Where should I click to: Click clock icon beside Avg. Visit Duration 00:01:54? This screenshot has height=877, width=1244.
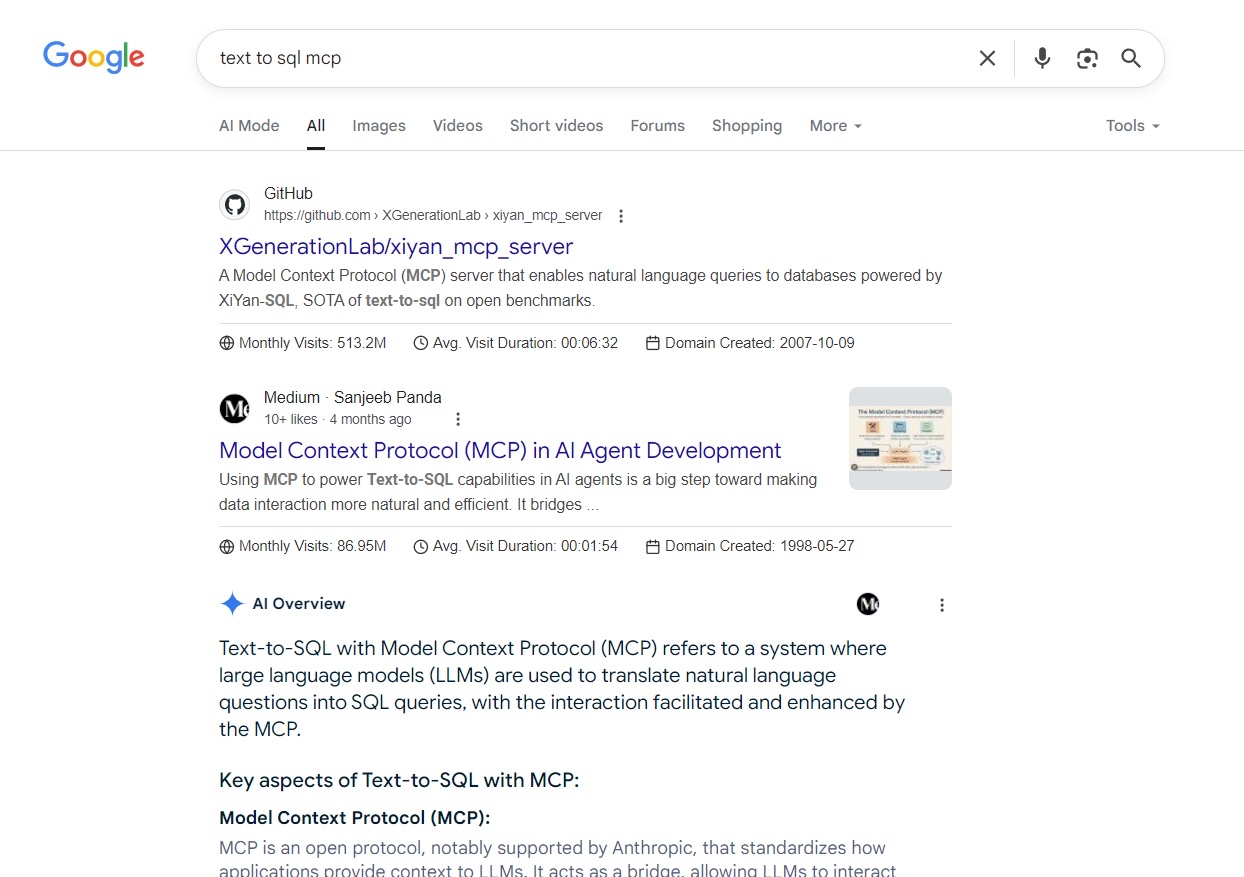pyautogui.click(x=421, y=546)
